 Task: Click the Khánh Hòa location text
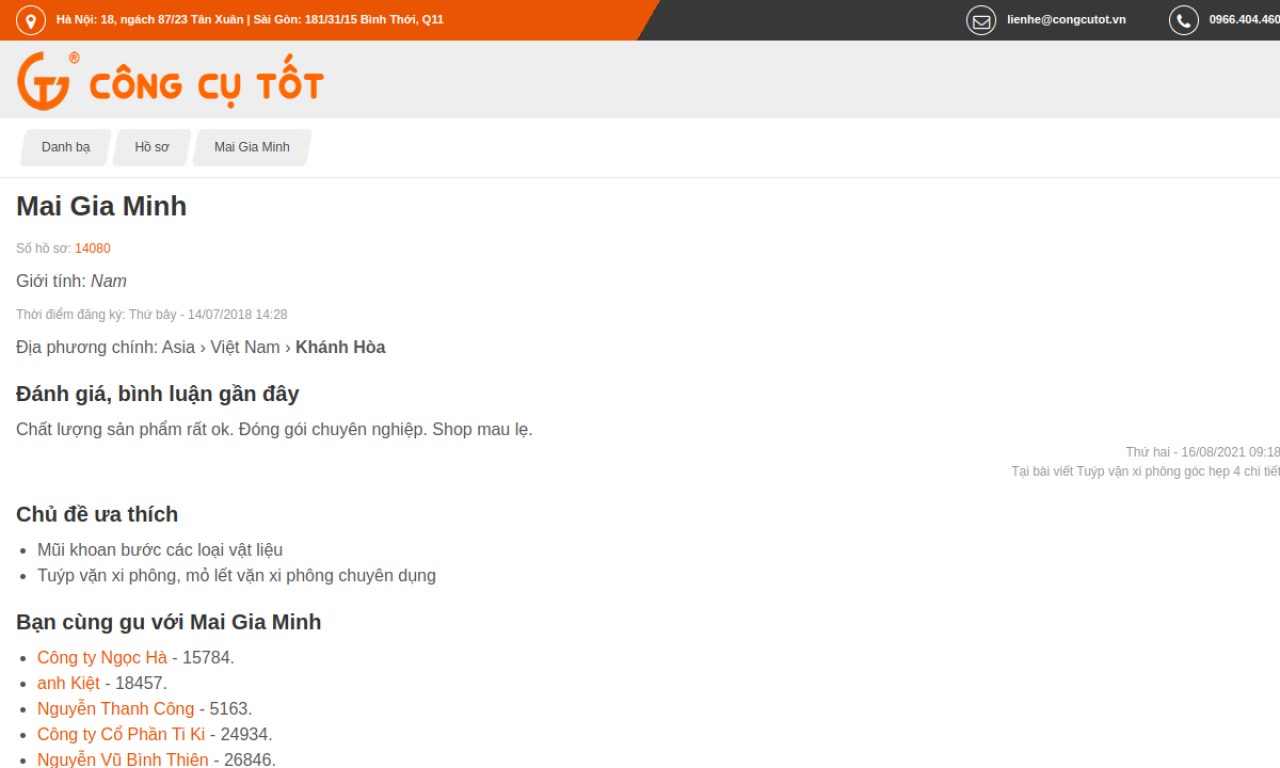coord(340,347)
